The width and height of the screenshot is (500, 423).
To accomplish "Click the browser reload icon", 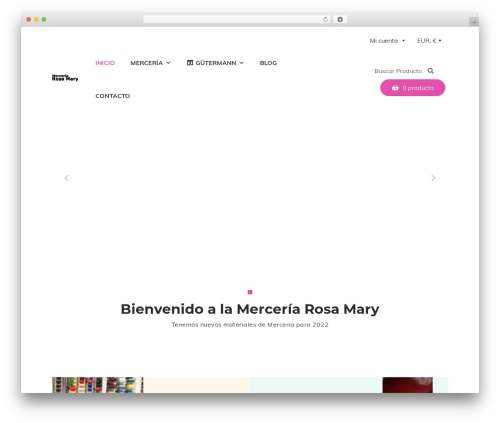I will 325,20.
